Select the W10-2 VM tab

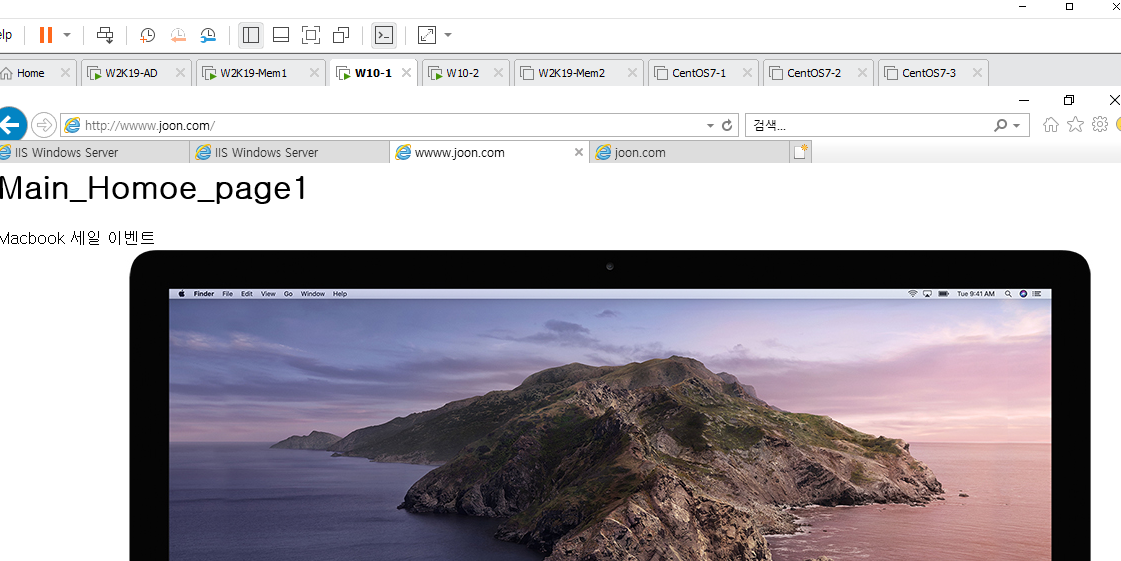pyautogui.click(x=463, y=73)
